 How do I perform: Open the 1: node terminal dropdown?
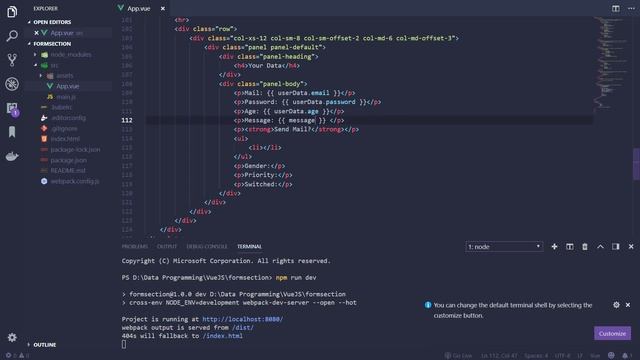pyautogui.click(x=504, y=247)
